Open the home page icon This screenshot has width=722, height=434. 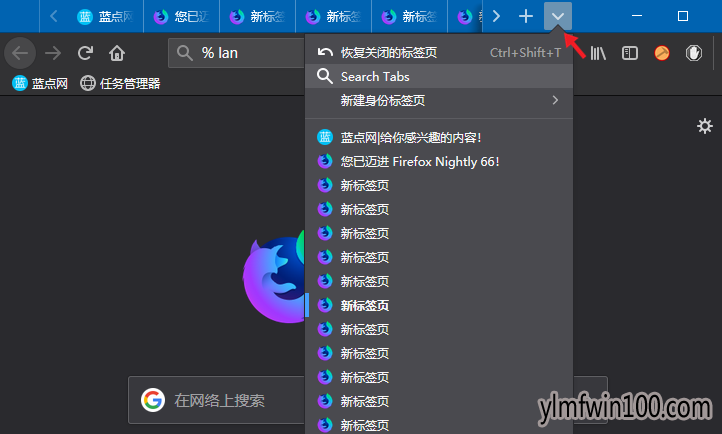coord(117,53)
